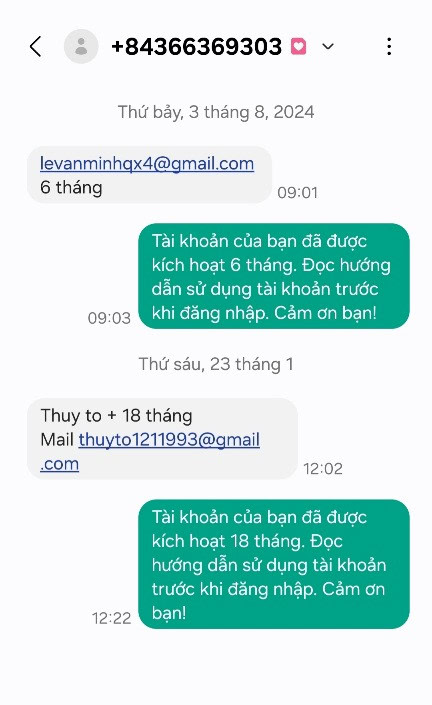Viewport: 432px width, 705px height.
Task: Select the green '6 tháng' activation reply bubble
Action: pos(274,276)
